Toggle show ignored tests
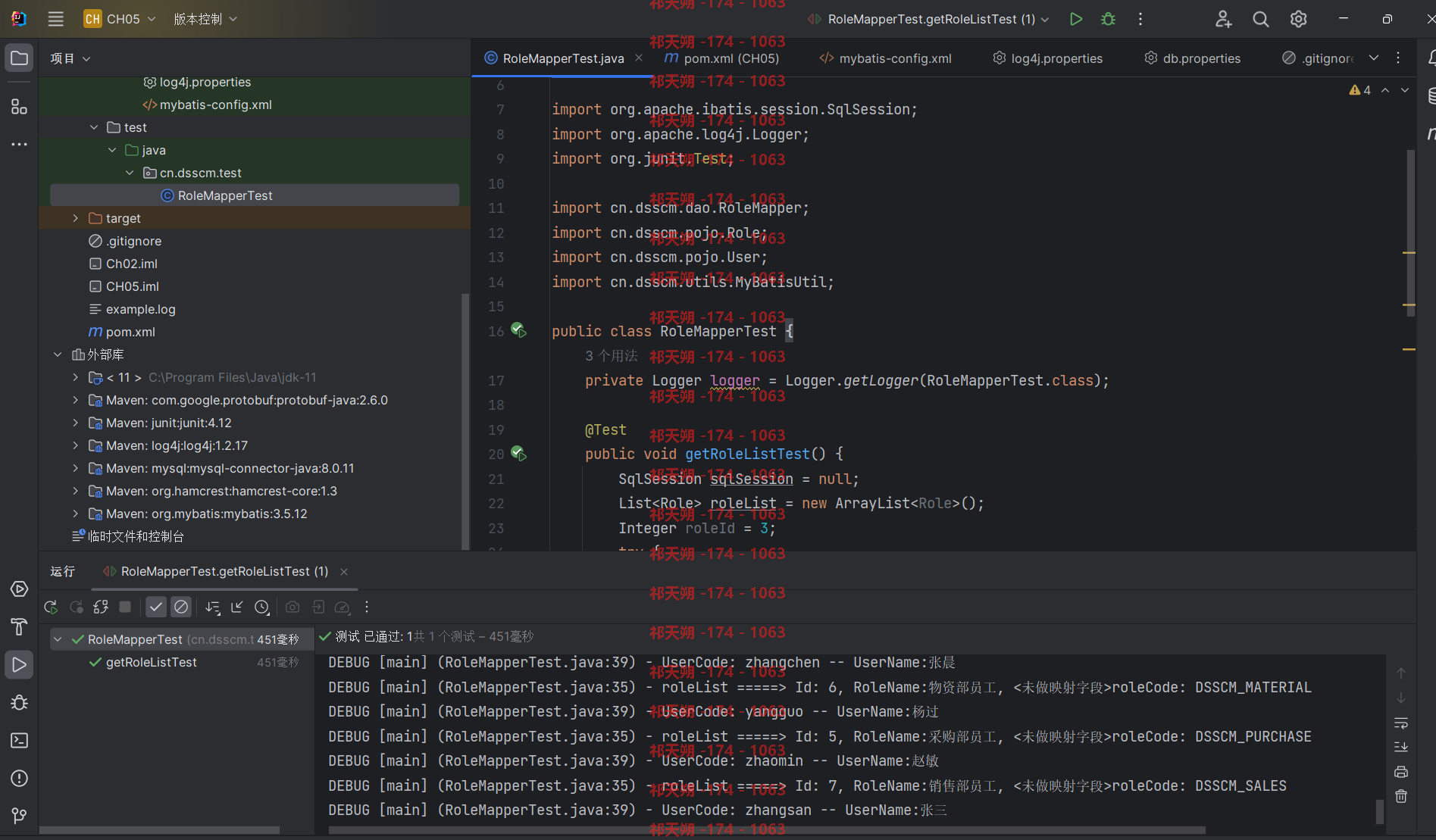 181,607
